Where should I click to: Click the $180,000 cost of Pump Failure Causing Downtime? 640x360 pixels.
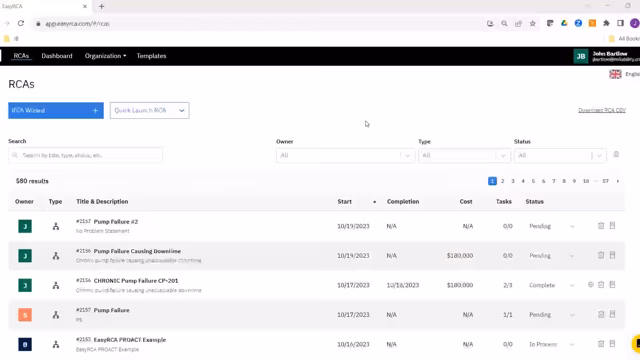click(x=460, y=256)
